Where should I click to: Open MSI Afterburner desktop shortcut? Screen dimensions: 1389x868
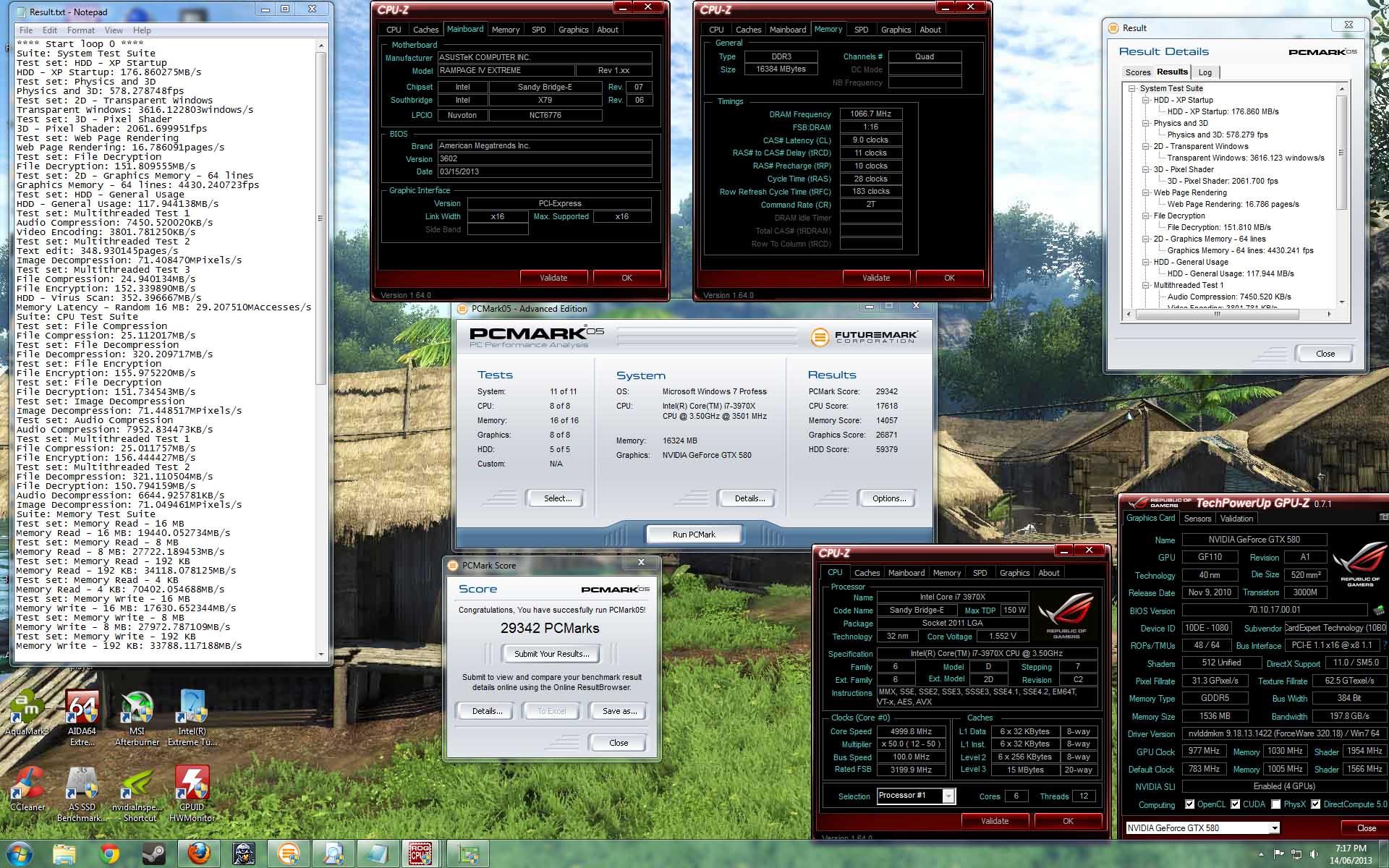pyautogui.click(x=137, y=718)
